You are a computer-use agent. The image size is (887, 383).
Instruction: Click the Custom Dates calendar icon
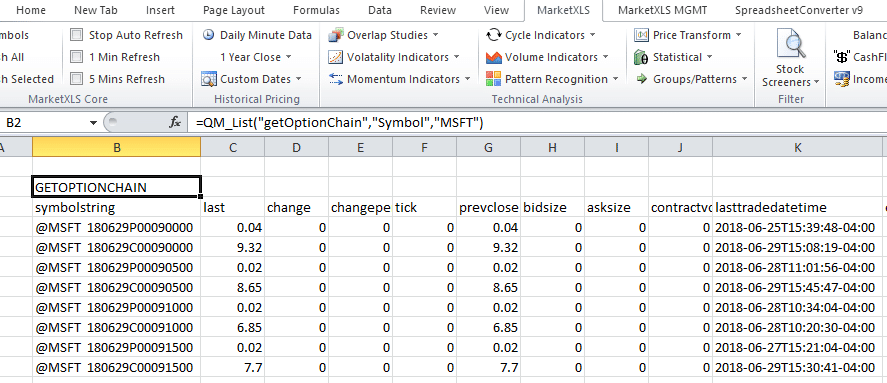click(x=209, y=79)
